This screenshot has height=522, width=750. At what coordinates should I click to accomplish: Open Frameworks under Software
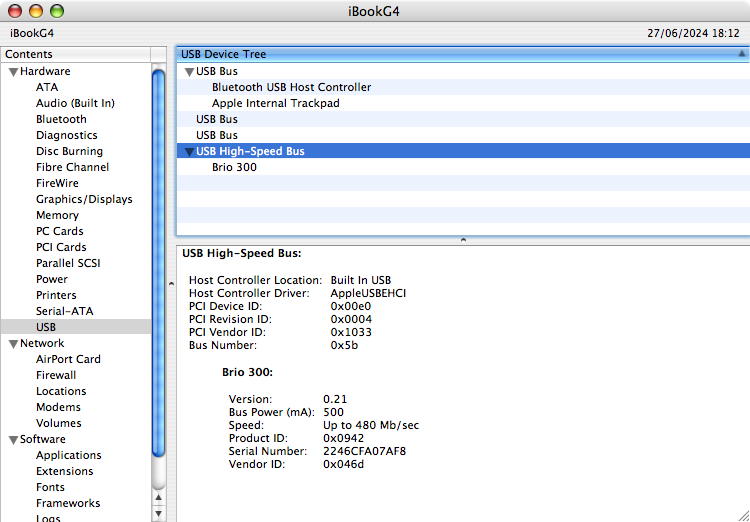[x=68, y=503]
